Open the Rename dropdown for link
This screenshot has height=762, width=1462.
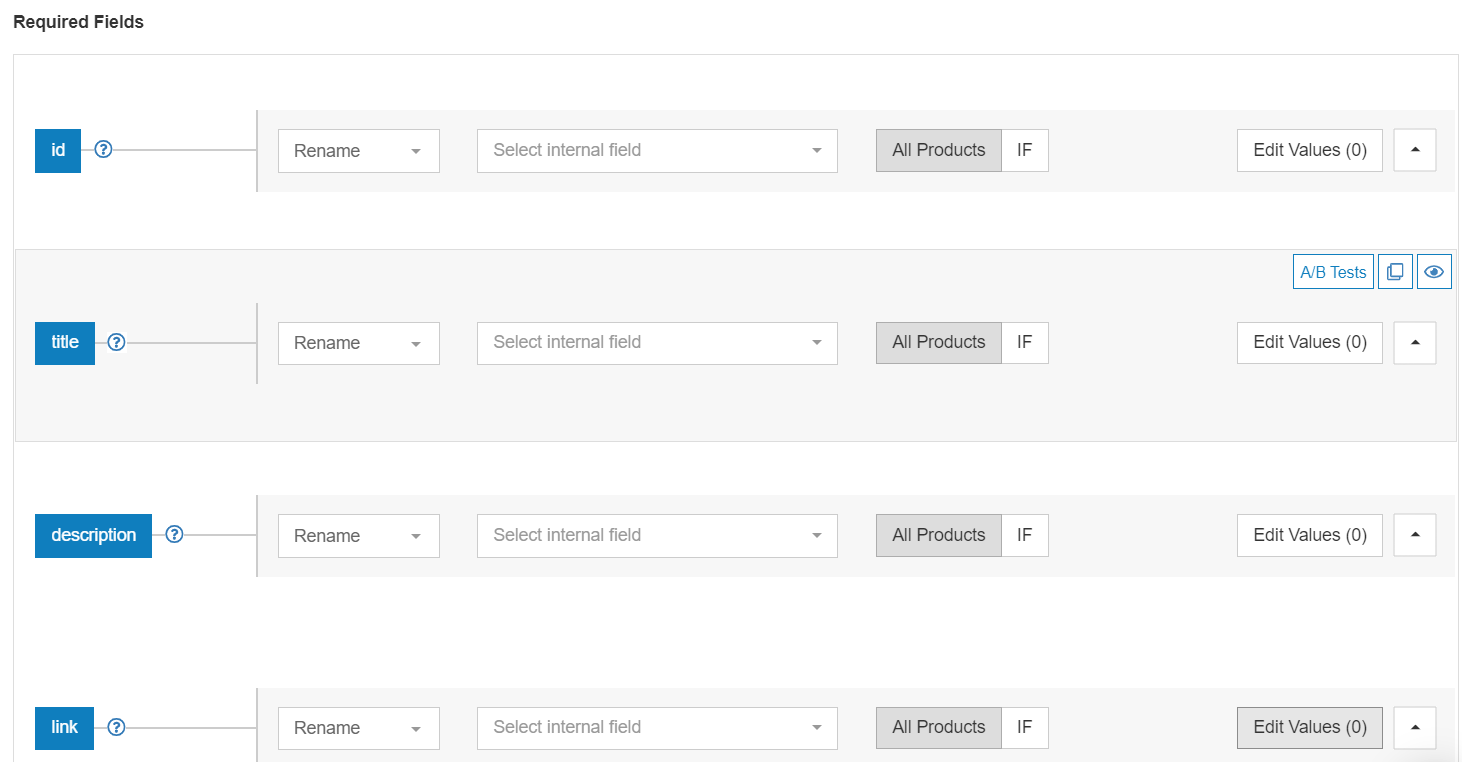(x=358, y=728)
